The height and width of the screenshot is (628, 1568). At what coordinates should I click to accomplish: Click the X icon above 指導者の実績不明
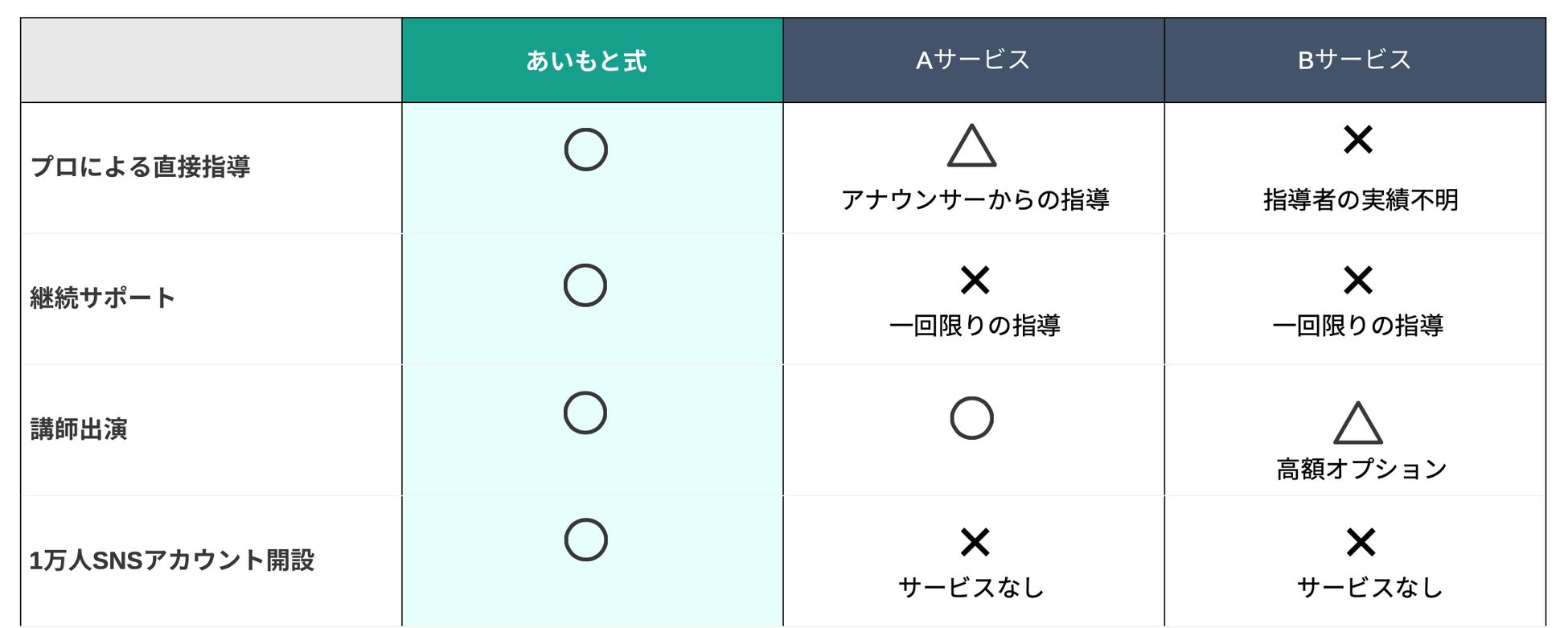point(1358,140)
